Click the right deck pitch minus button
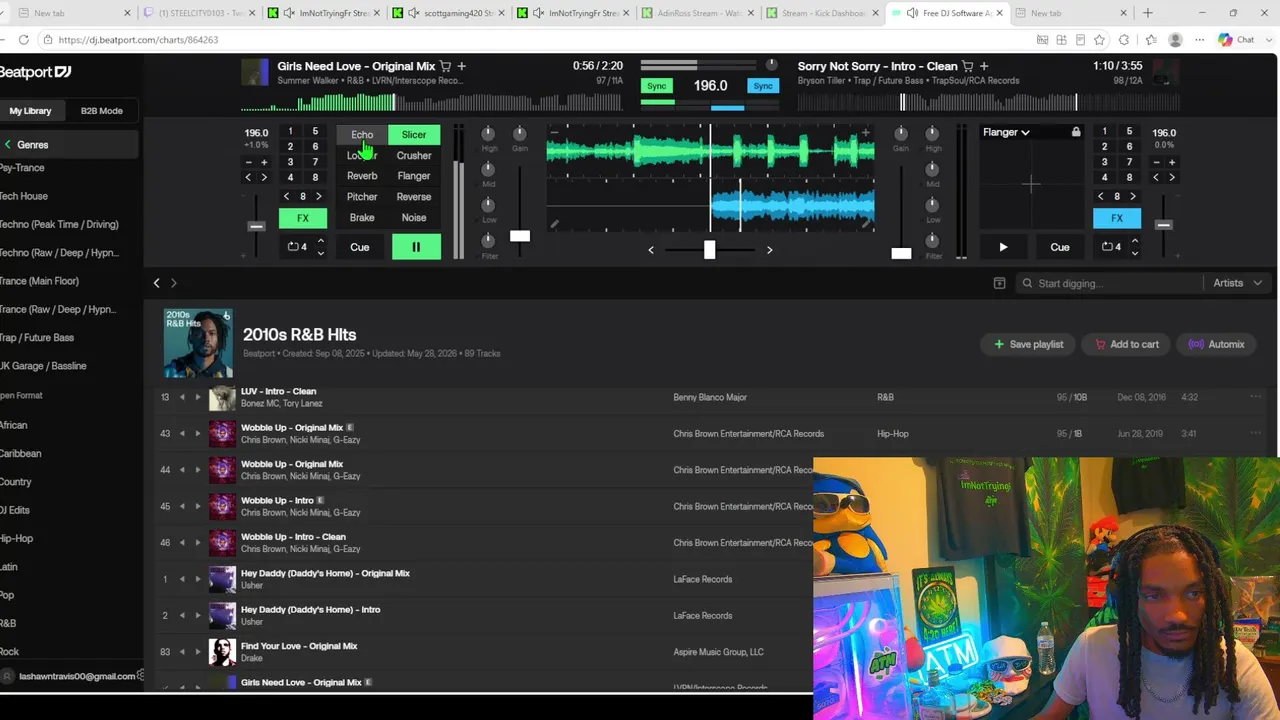 pos(1157,162)
